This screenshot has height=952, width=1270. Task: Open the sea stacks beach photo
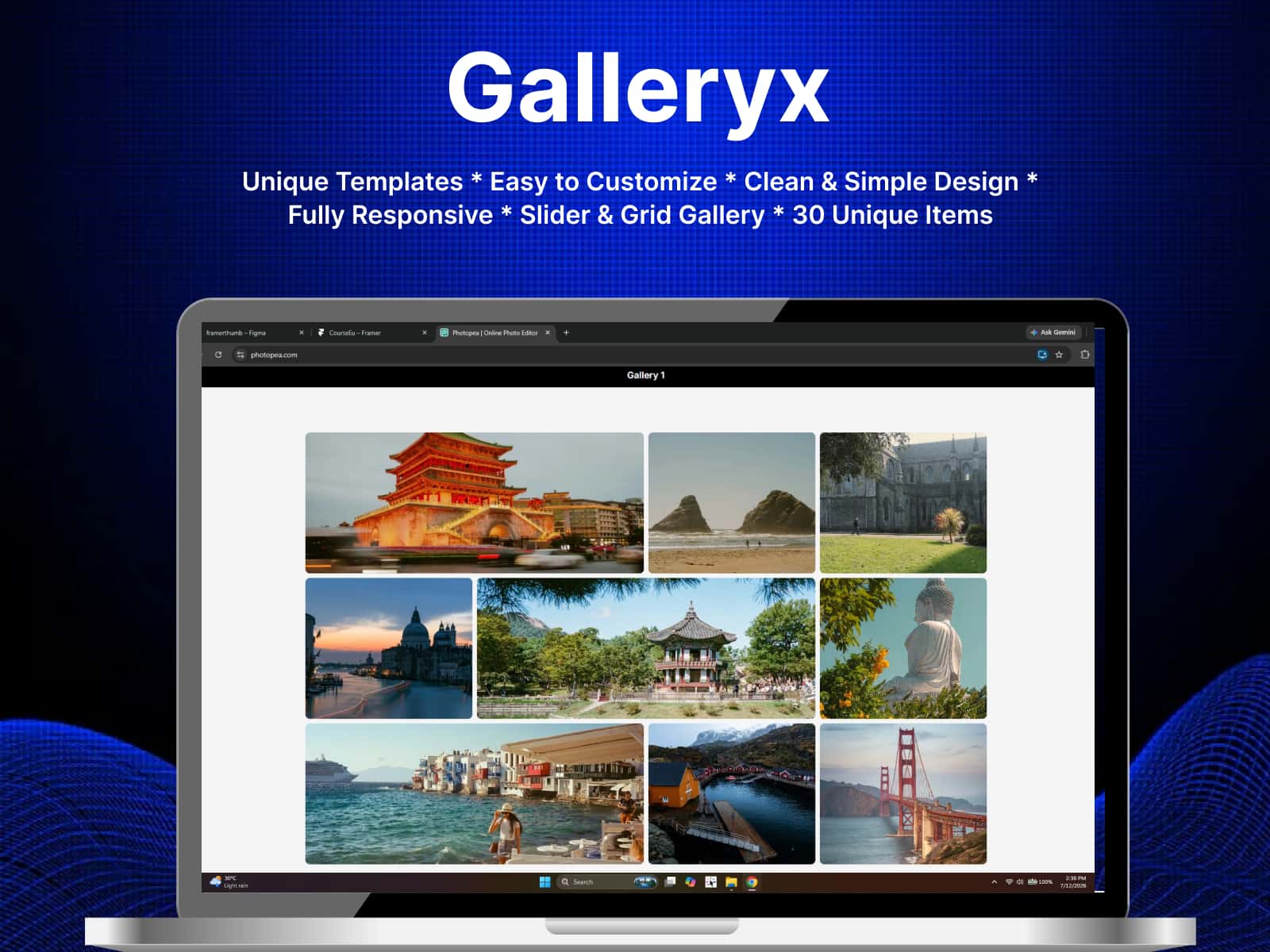[x=732, y=503]
